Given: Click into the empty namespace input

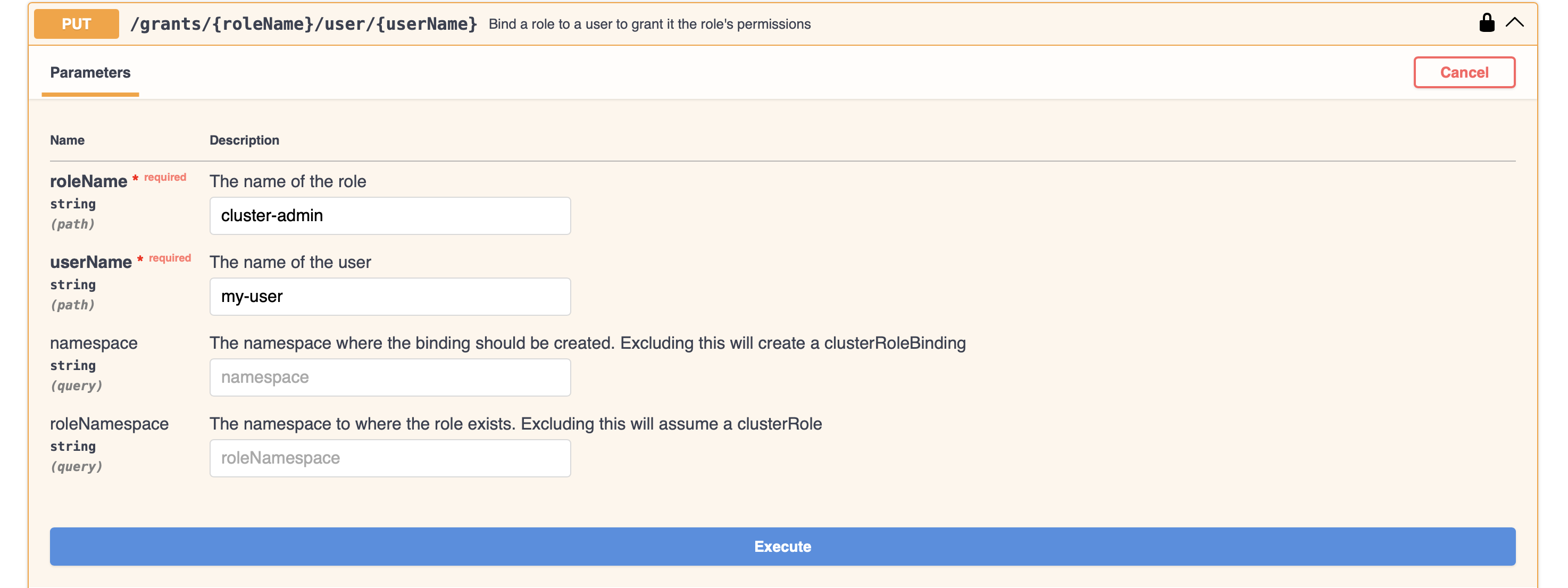Looking at the screenshot, I should click(x=389, y=377).
